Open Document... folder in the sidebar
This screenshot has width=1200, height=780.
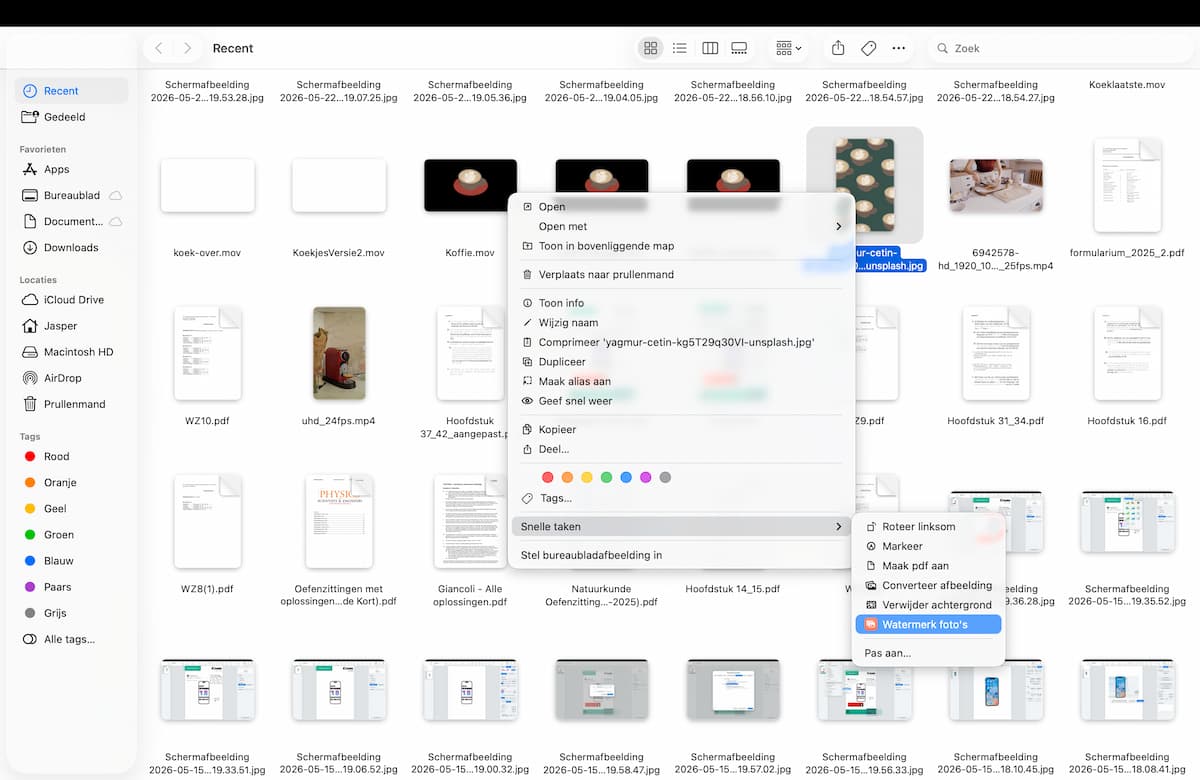coord(71,221)
